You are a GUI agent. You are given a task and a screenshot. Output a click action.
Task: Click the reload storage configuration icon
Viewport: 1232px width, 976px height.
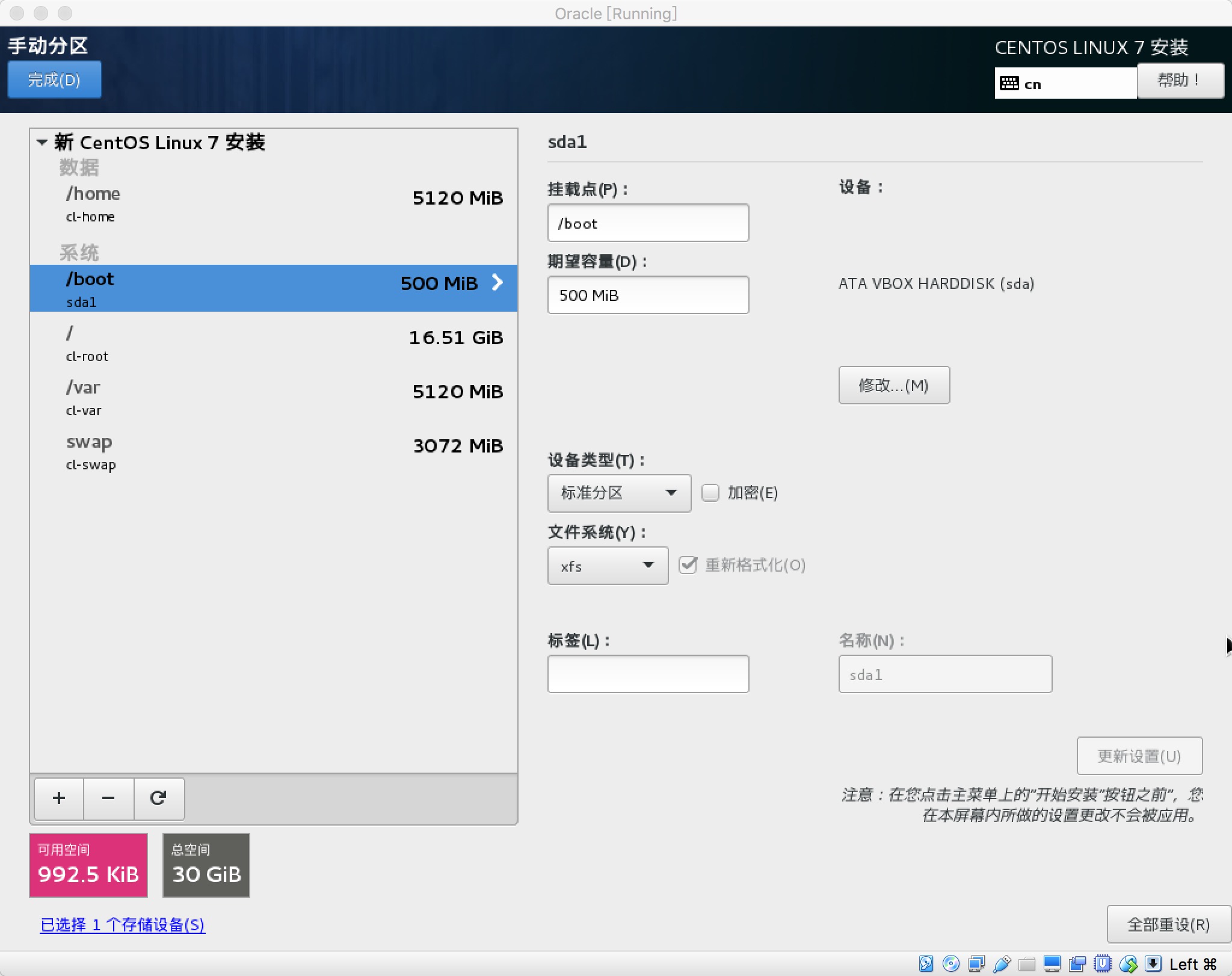(158, 798)
